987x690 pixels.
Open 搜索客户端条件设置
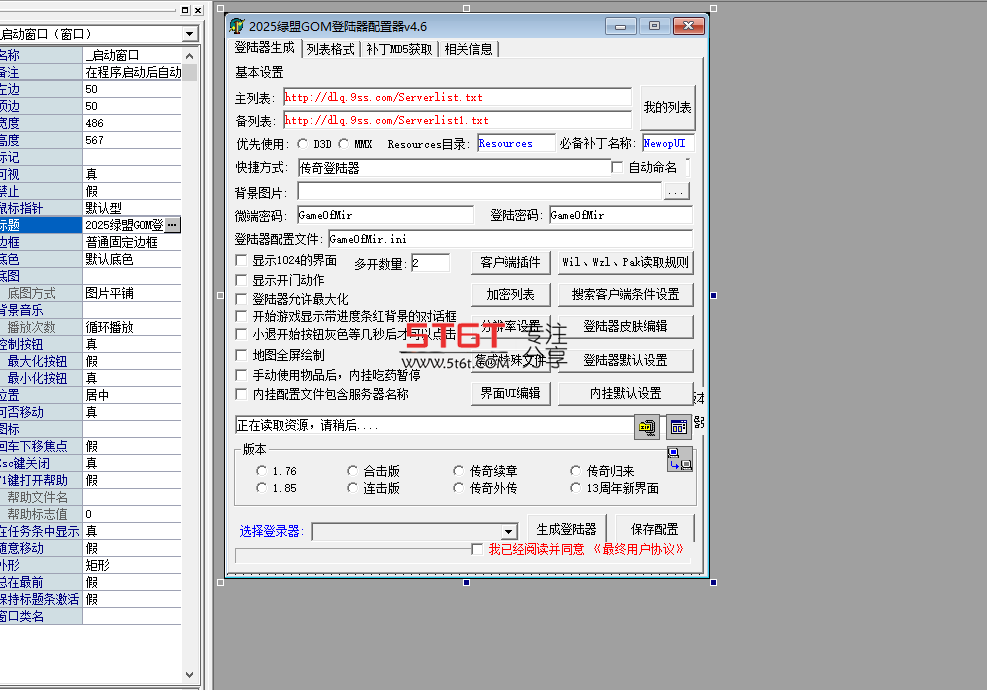(626, 295)
